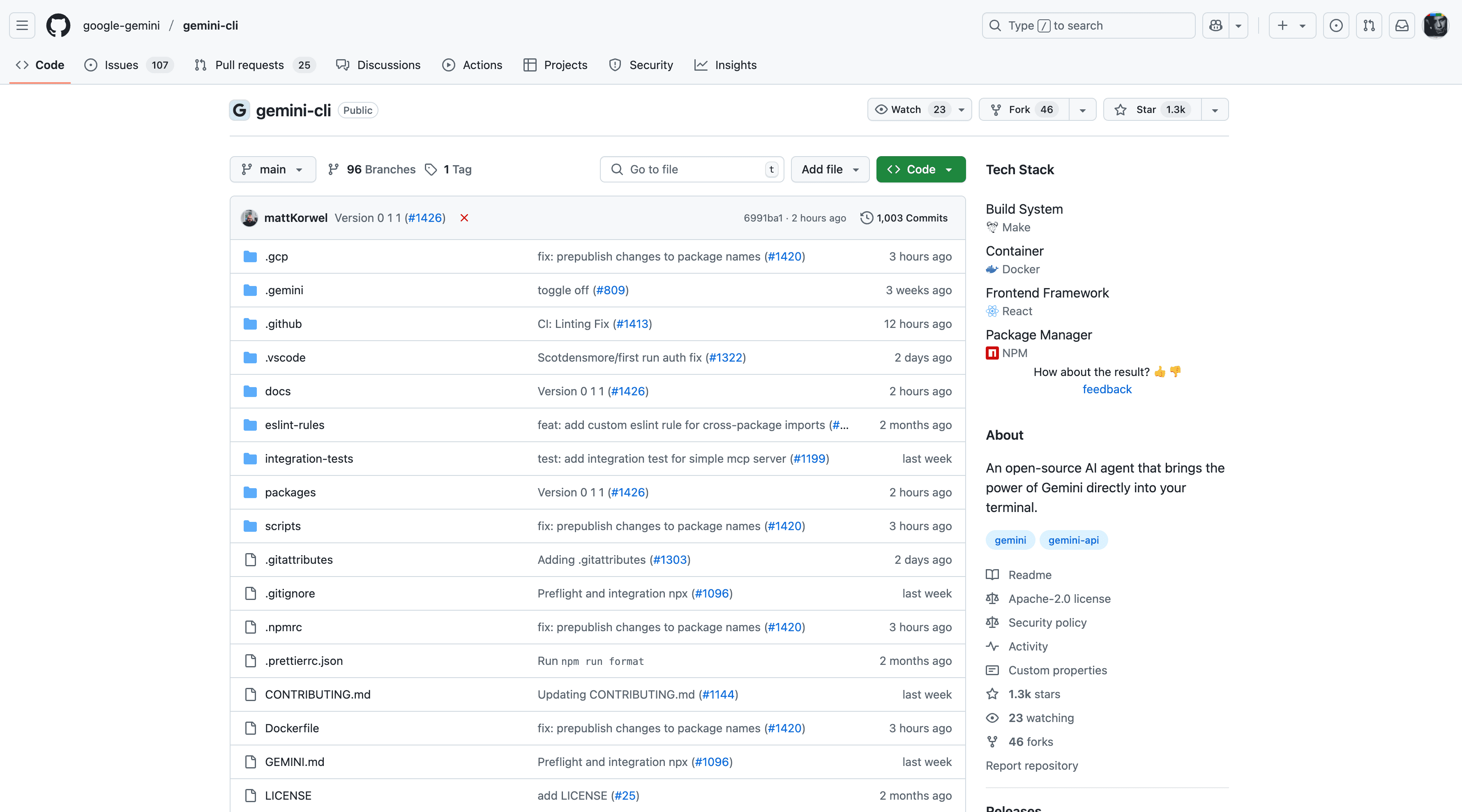
Task: Open the notifications inbox icon
Action: [x=1402, y=25]
